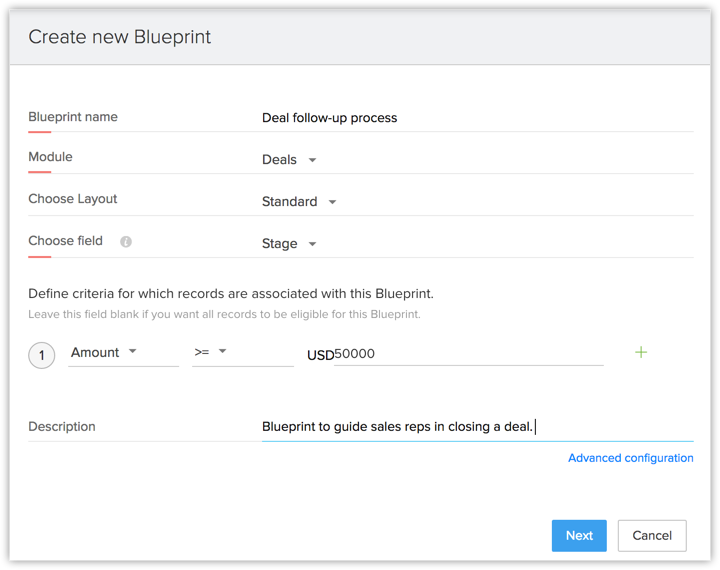Open the Module dropdown showing Deals

click(x=289, y=160)
